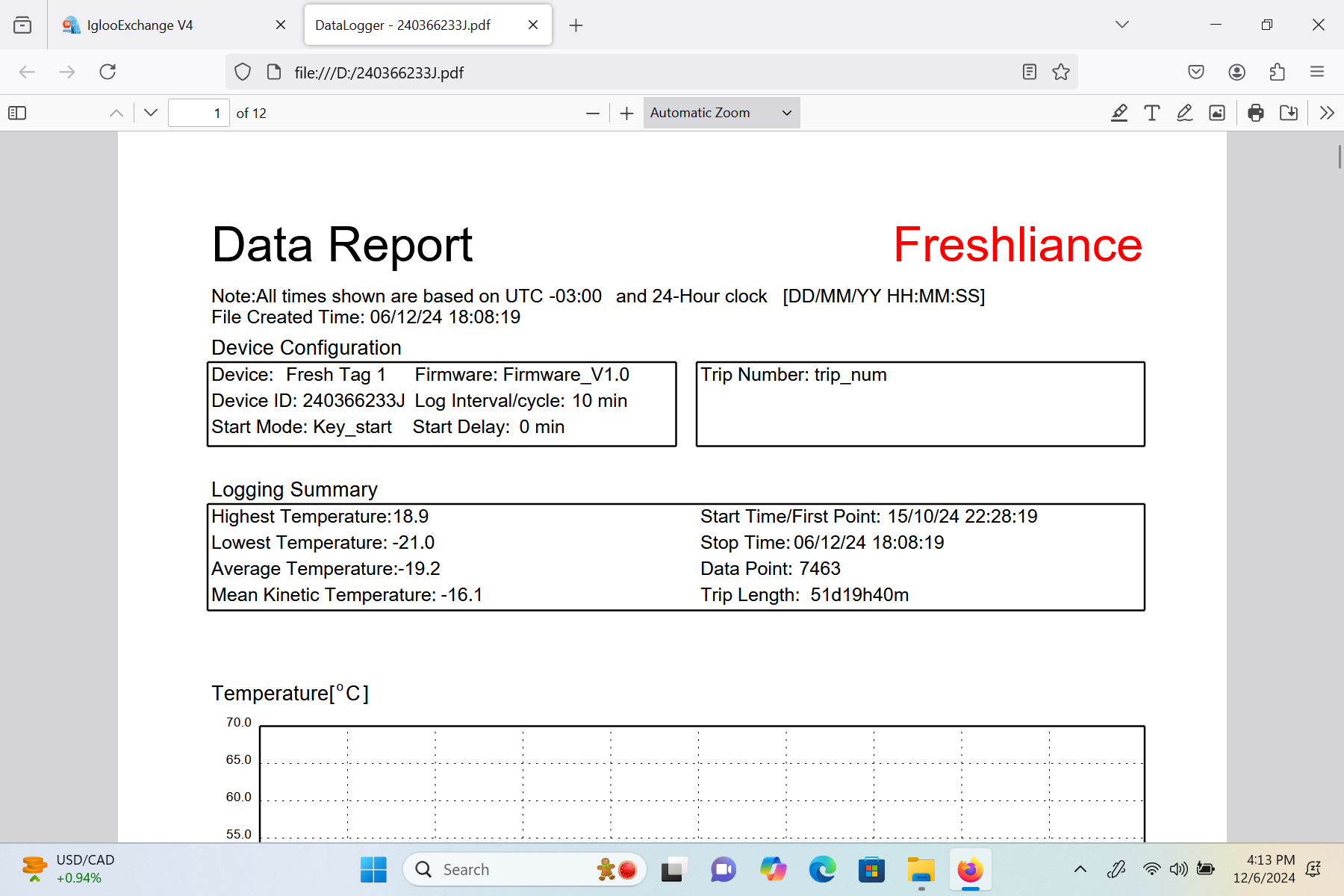1344x896 pixels.
Task: Click the Freshliance brand heading
Action: coord(1018,245)
